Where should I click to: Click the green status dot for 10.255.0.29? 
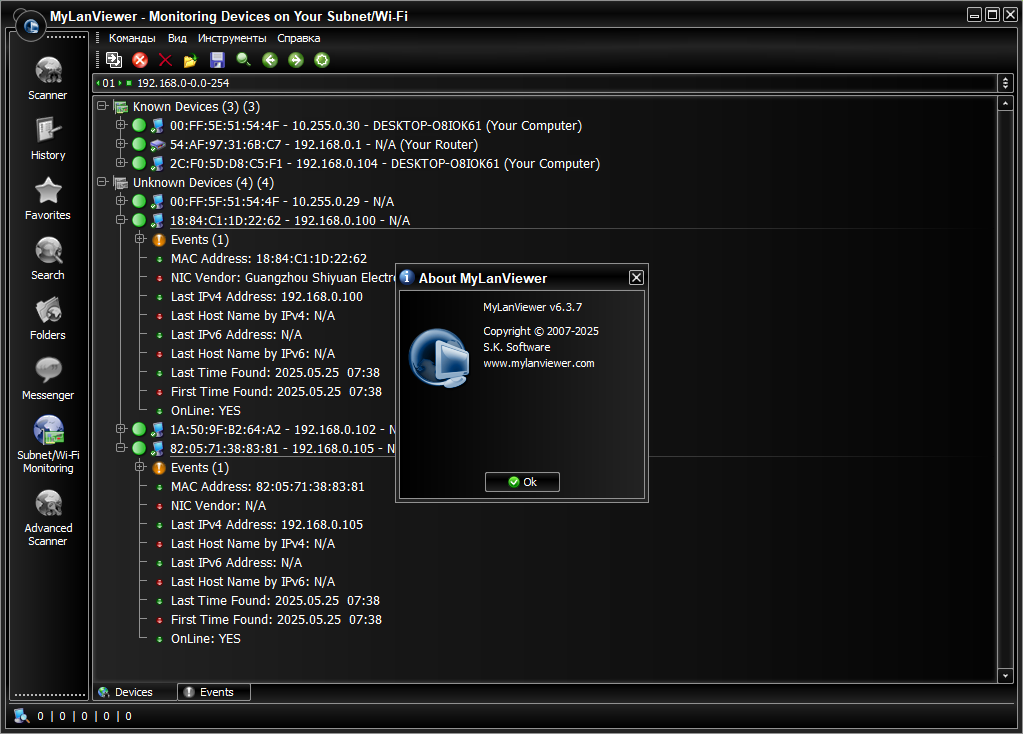[139, 201]
